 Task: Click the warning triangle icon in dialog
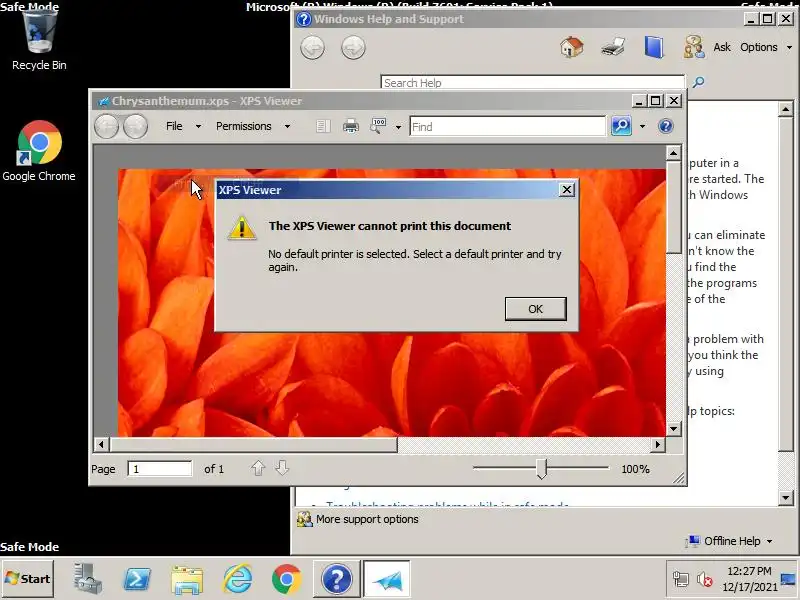coord(241,228)
